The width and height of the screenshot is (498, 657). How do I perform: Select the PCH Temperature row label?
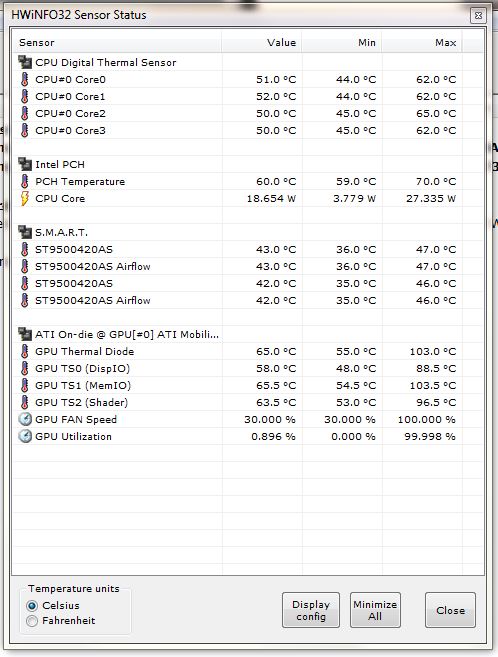[80, 181]
